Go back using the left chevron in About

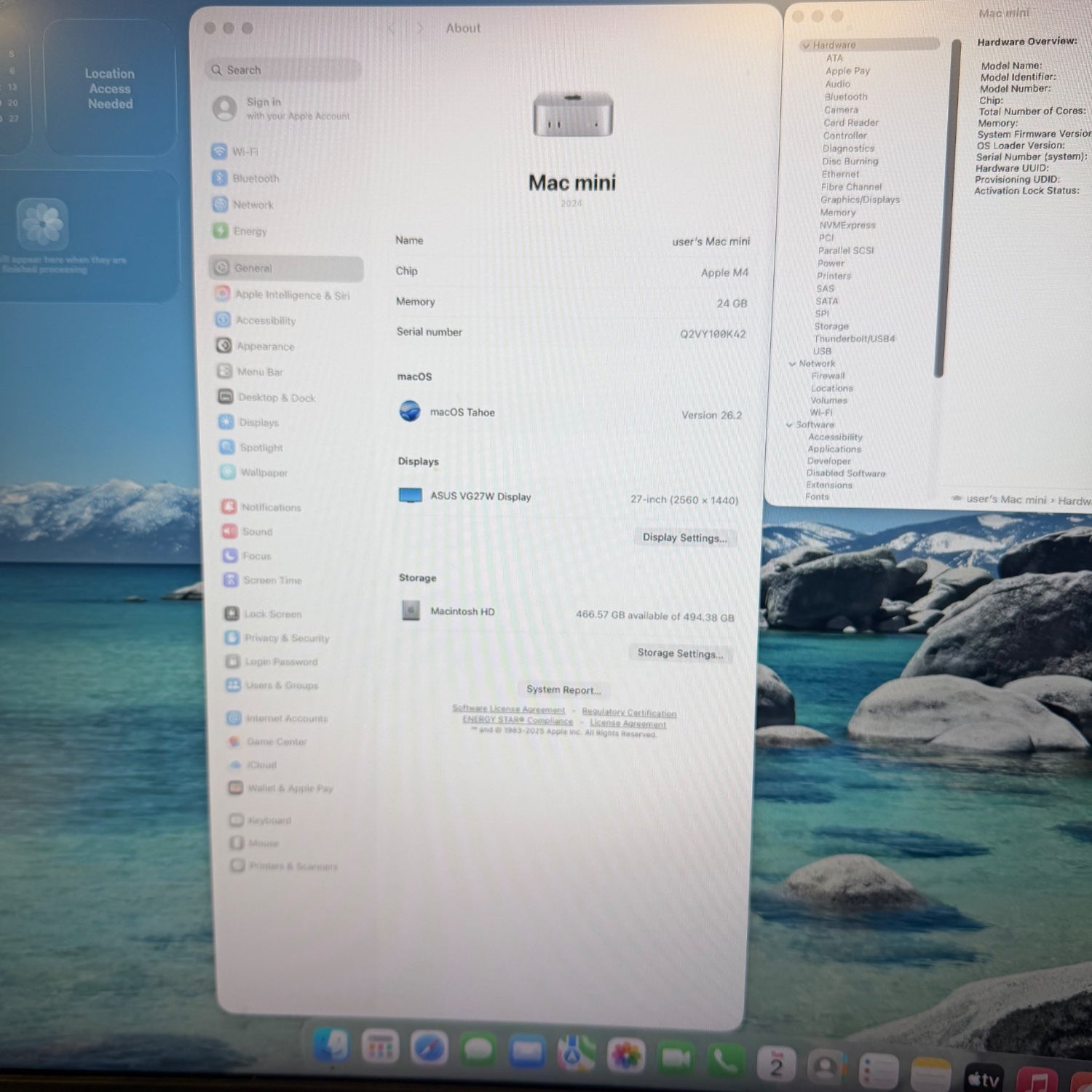[391, 28]
